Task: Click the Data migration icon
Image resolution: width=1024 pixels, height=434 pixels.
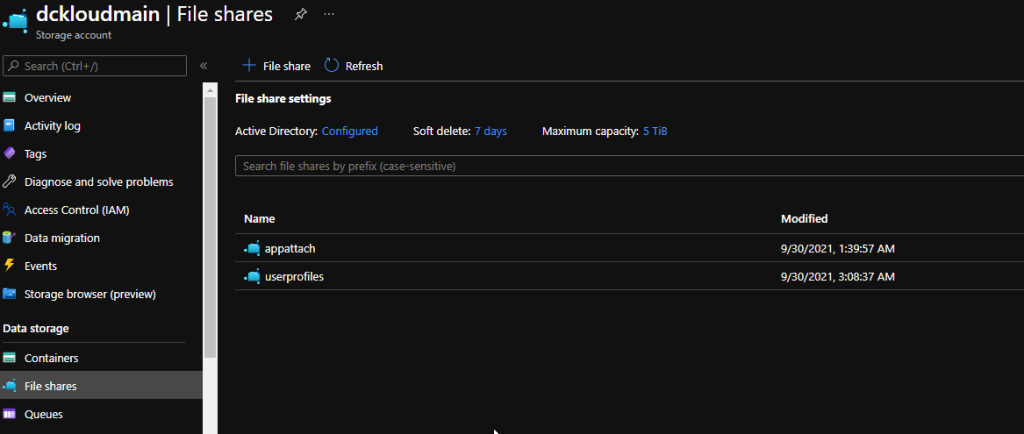Action: point(8,238)
